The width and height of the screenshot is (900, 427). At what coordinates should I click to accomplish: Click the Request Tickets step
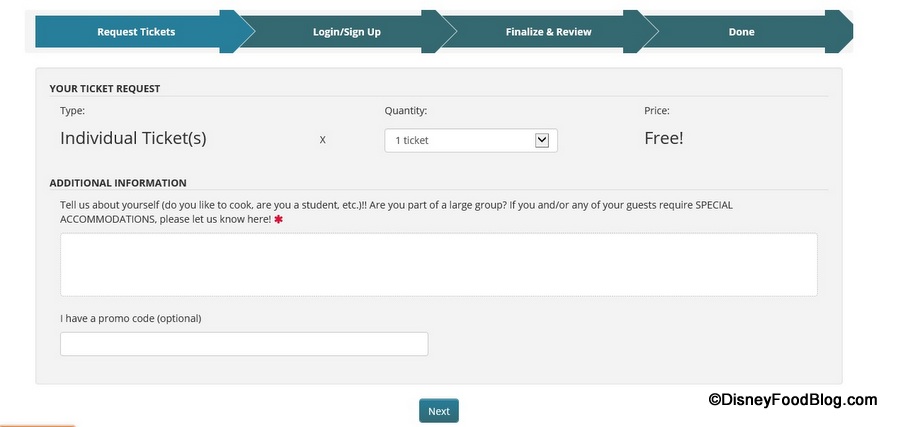(x=136, y=32)
